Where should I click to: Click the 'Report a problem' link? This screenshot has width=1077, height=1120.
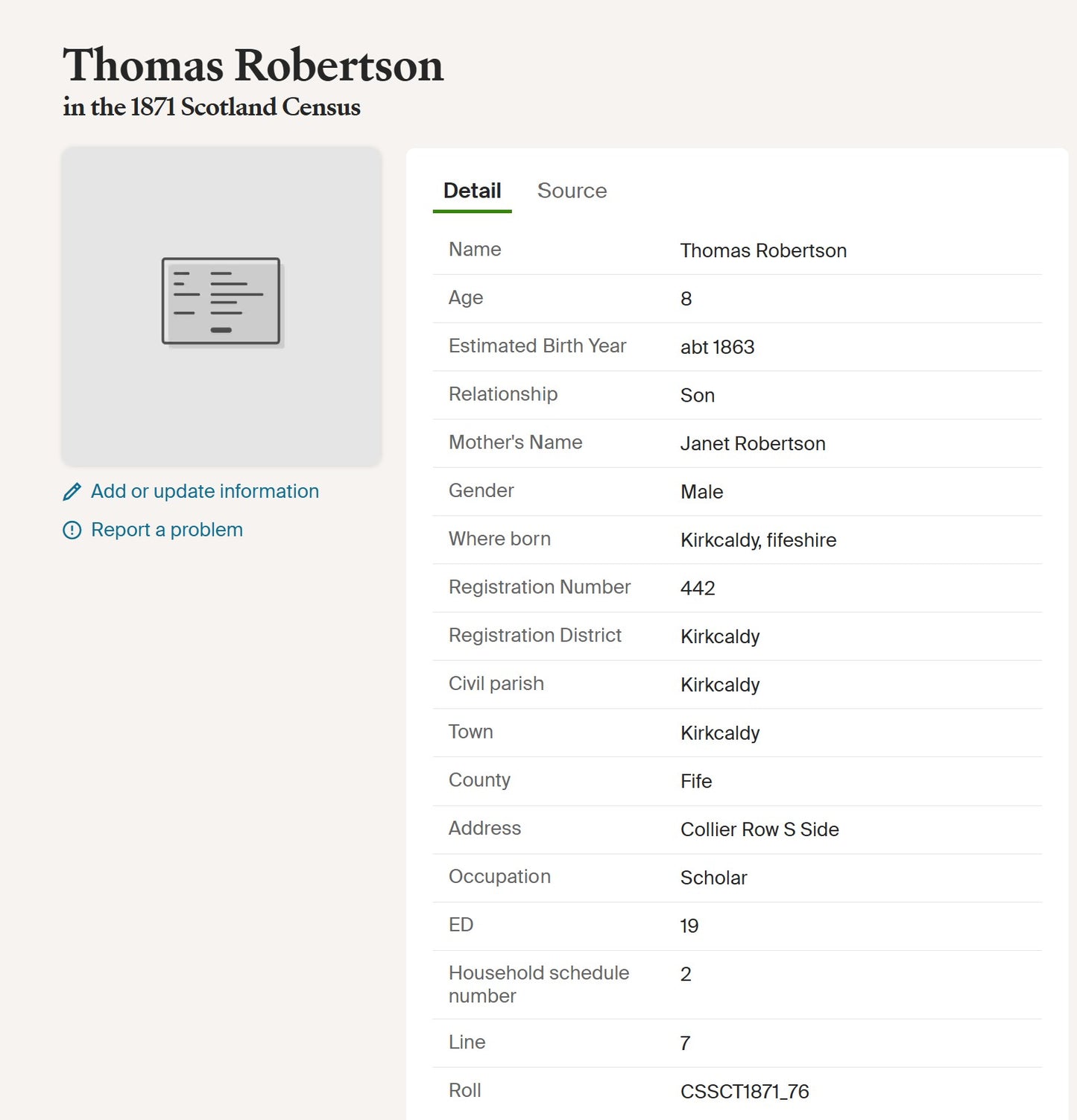(x=166, y=530)
